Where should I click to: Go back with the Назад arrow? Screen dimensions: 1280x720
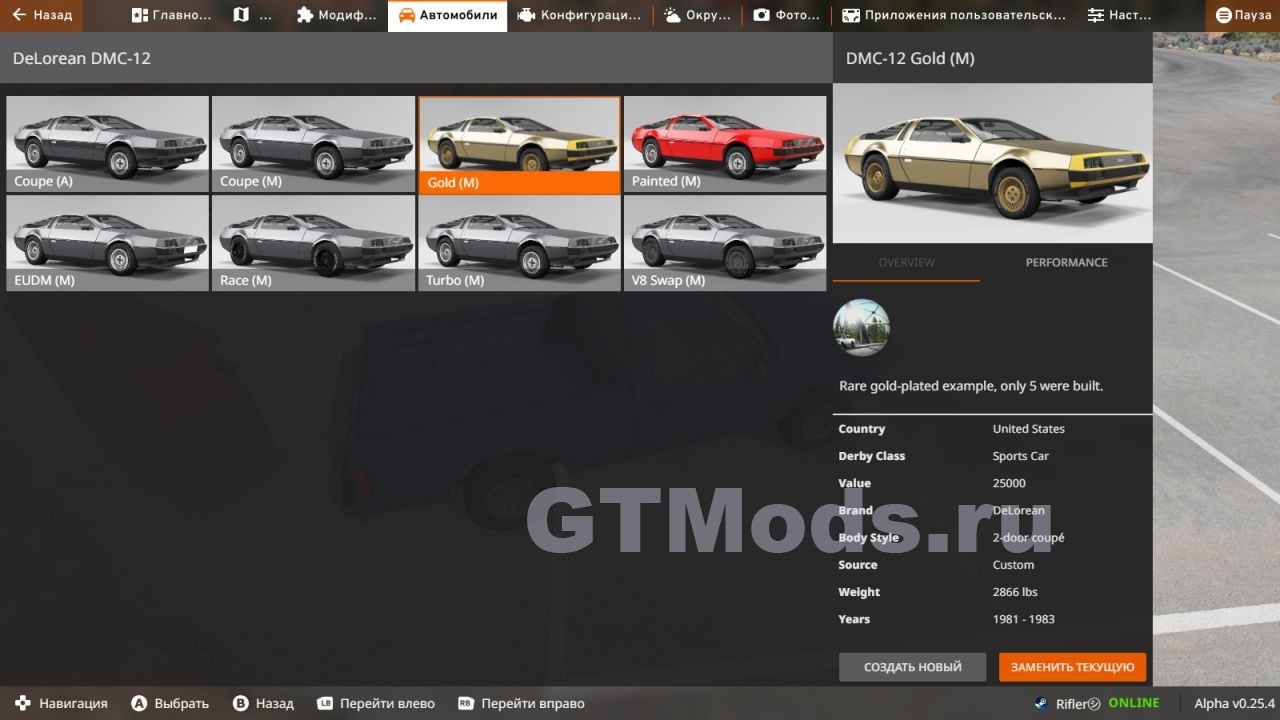(x=42, y=15)
